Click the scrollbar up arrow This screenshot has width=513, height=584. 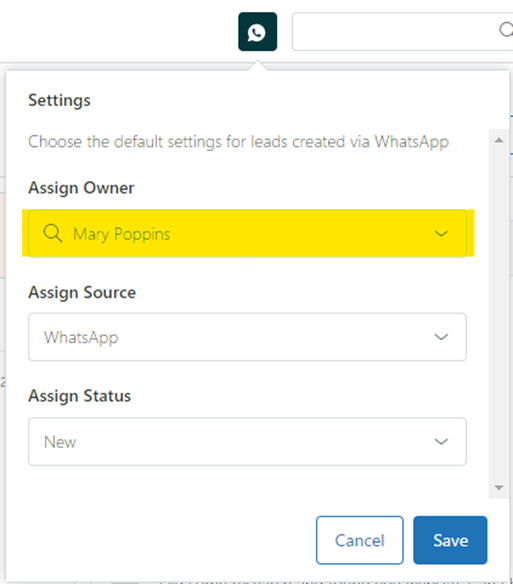pos(499,140)
